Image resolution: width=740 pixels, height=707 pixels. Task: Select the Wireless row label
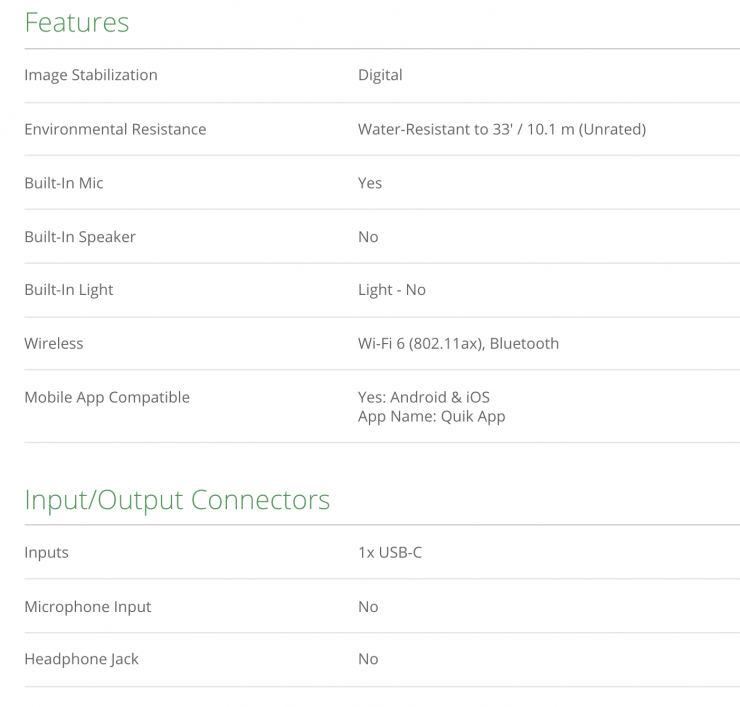54,344
